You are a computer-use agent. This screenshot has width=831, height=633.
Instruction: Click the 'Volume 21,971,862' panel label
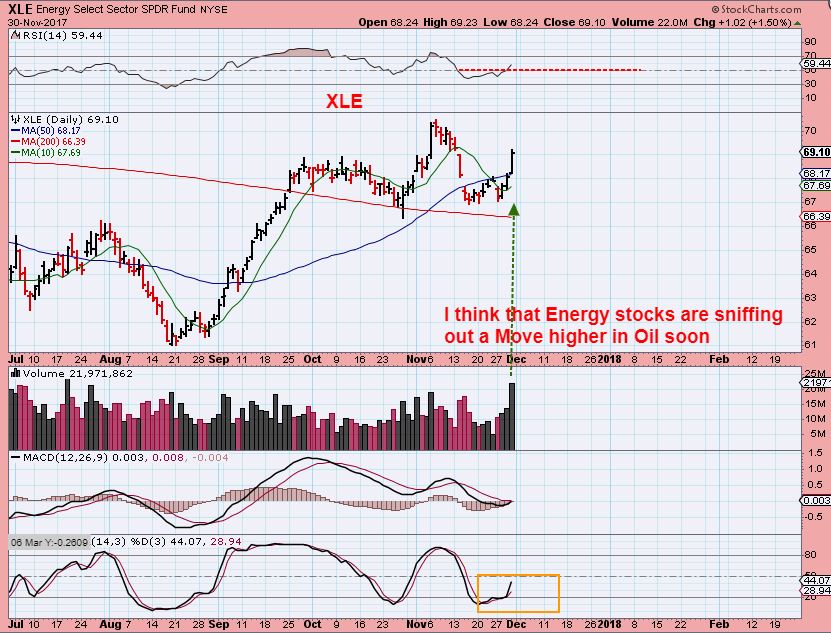point(77,373)
